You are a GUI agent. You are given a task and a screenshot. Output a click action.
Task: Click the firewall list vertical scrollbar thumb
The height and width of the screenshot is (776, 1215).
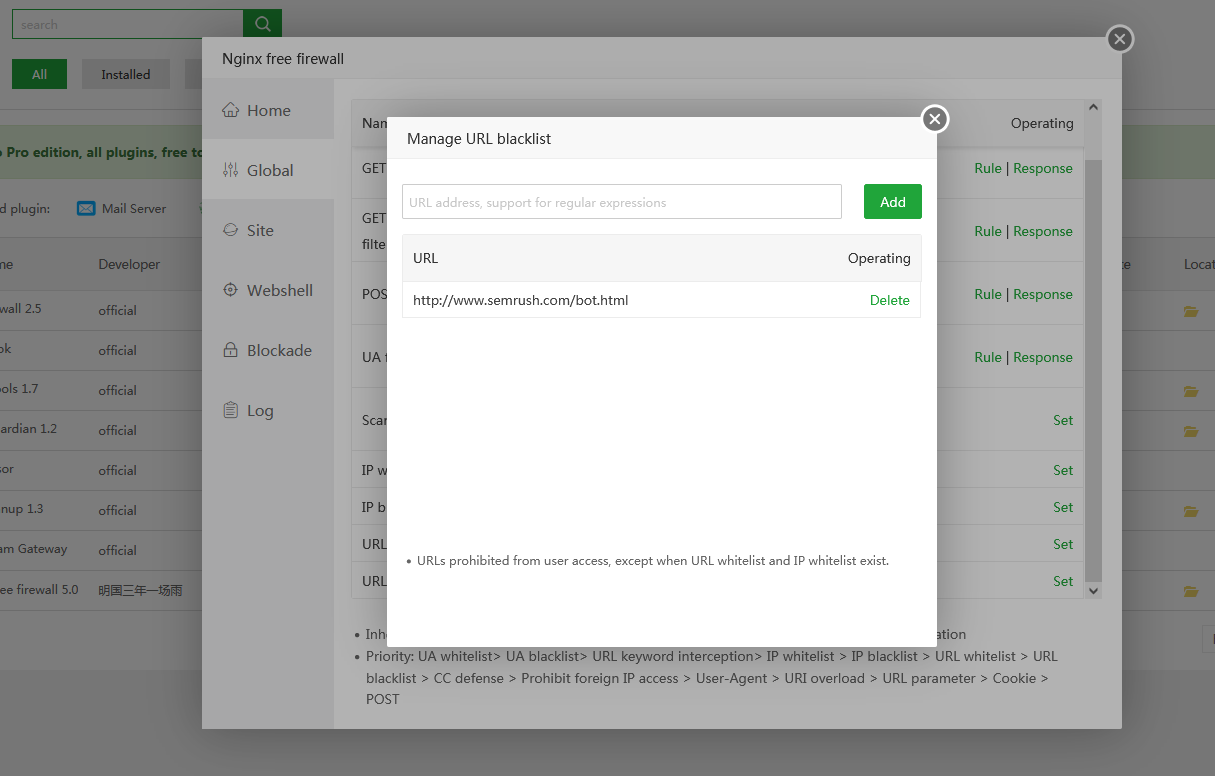pos(1093,370)
